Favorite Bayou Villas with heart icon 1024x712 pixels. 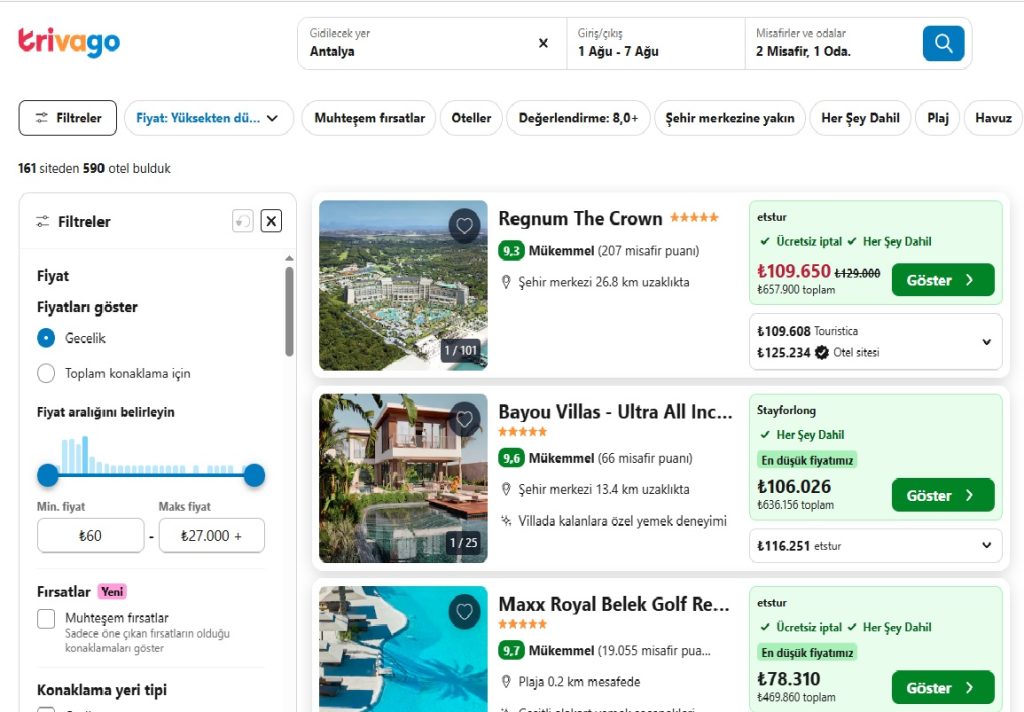tap(464, 419)
